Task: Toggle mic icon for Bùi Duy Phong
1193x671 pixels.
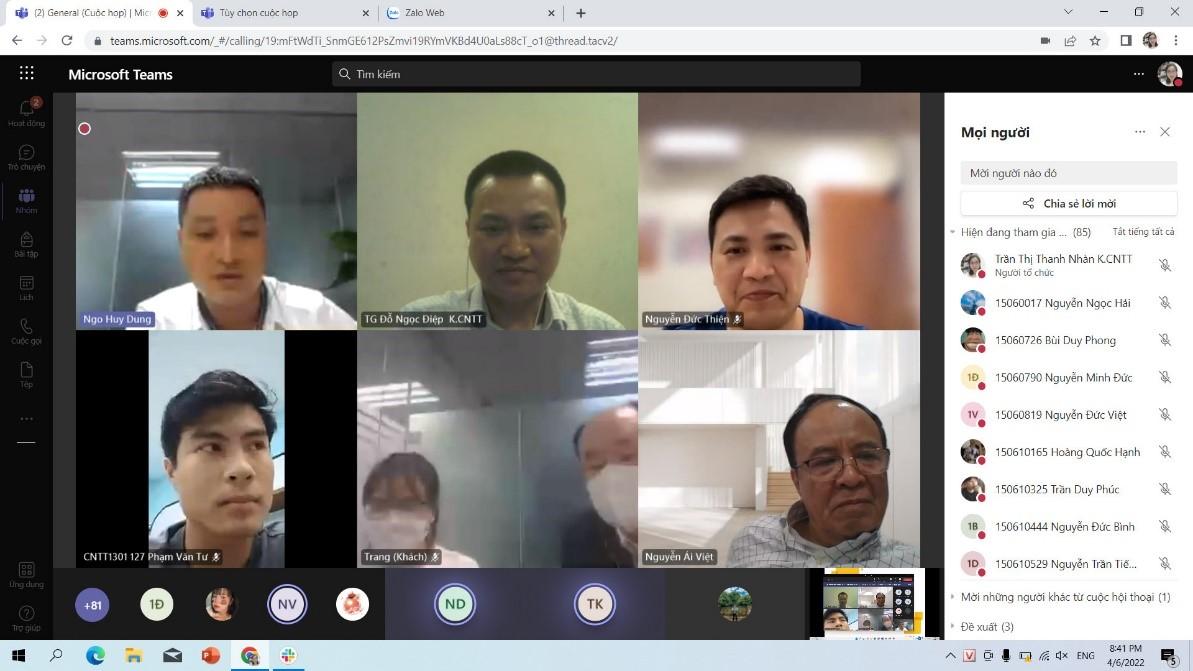Action: 1164,340
